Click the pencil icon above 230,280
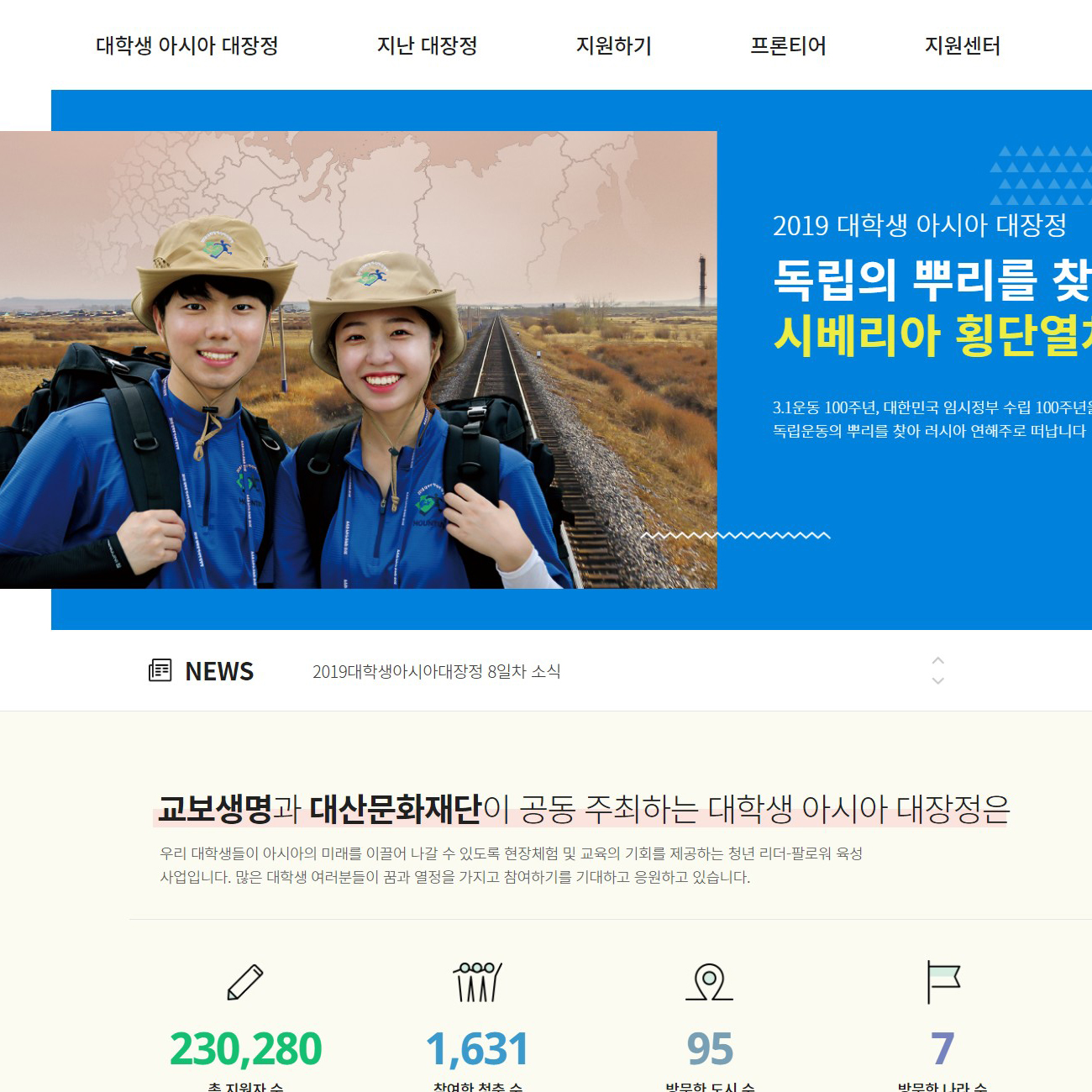Screen dimensions: 1092x1092 244,983
